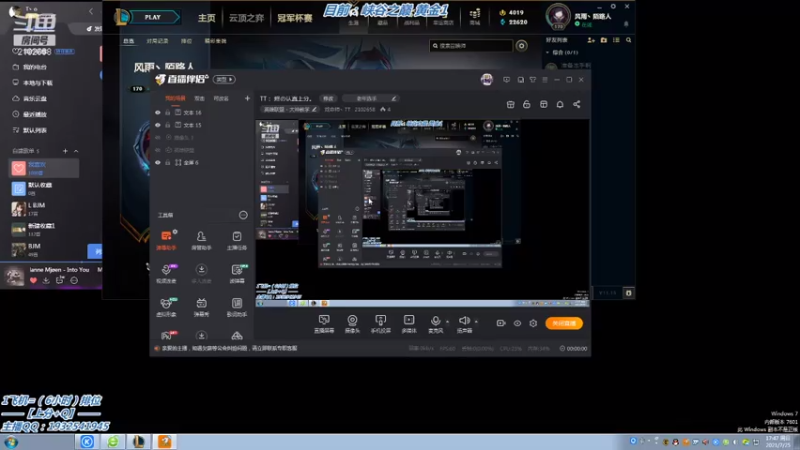
Task: Toggle the lock on 文本 15 source
Action: point(167,125)
